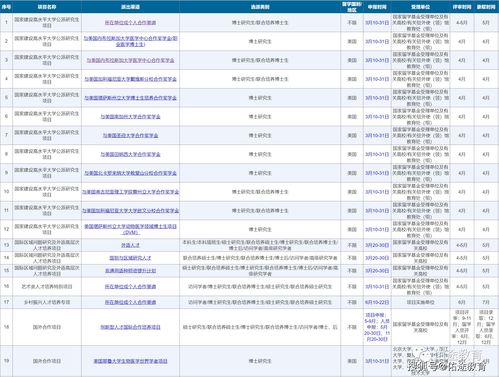Click the 录取时间 column header
This screenshot has height=377, width=499.
486,7
